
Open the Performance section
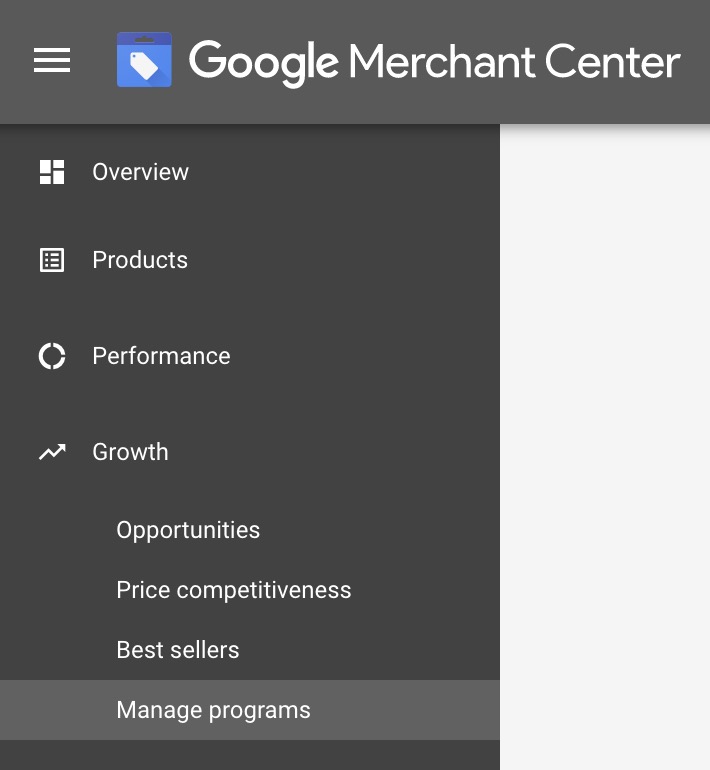pyautogui.click(x=161, y=356)
